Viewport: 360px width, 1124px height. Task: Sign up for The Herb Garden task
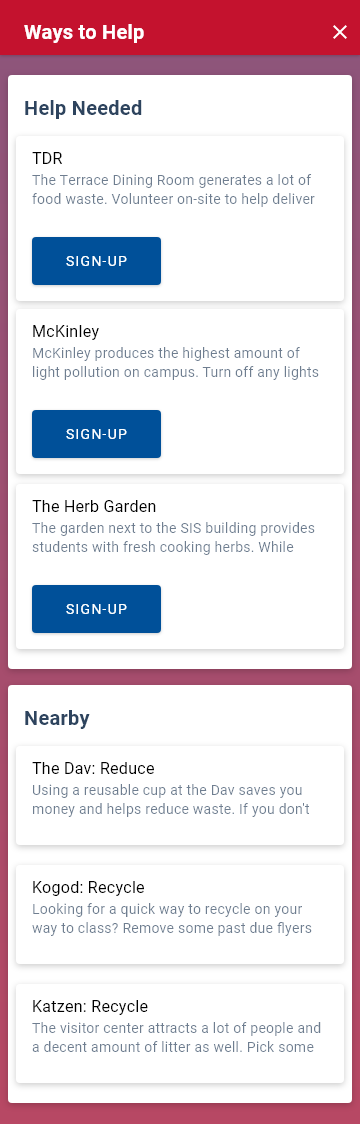pos(96,609)
